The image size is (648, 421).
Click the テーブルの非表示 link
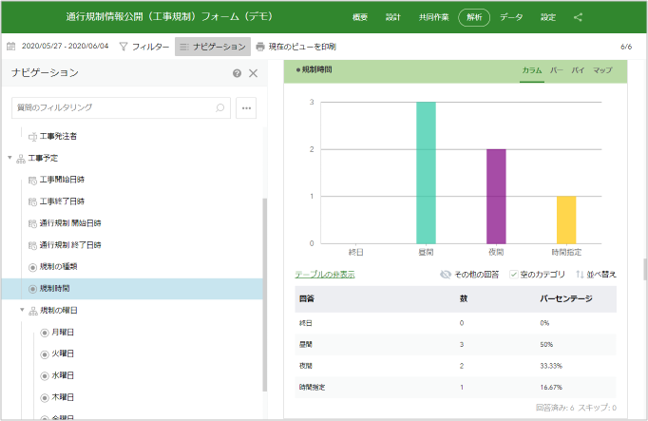point(325,274)
